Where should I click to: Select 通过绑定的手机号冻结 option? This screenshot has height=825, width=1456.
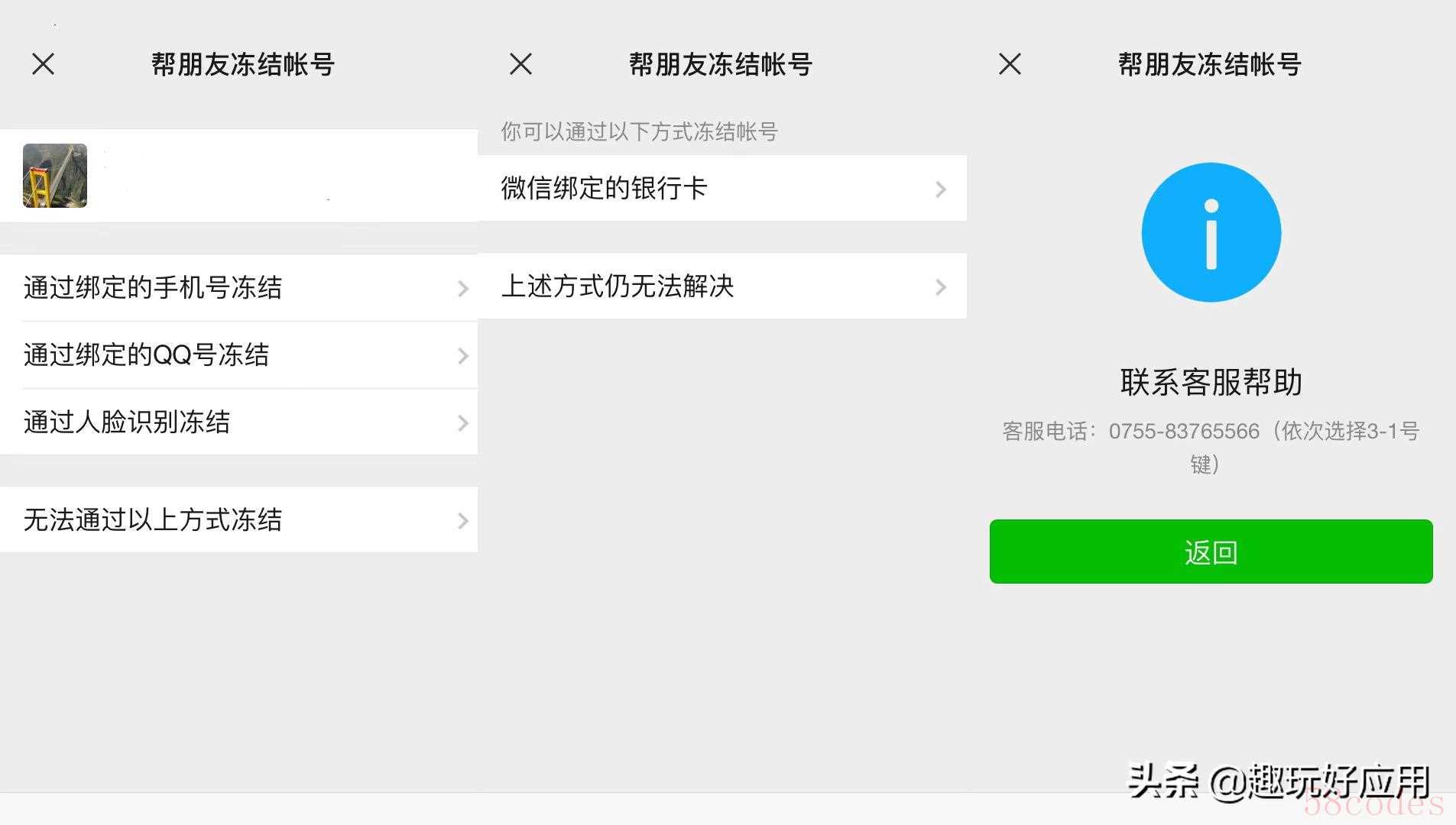(x=238, y=288)
